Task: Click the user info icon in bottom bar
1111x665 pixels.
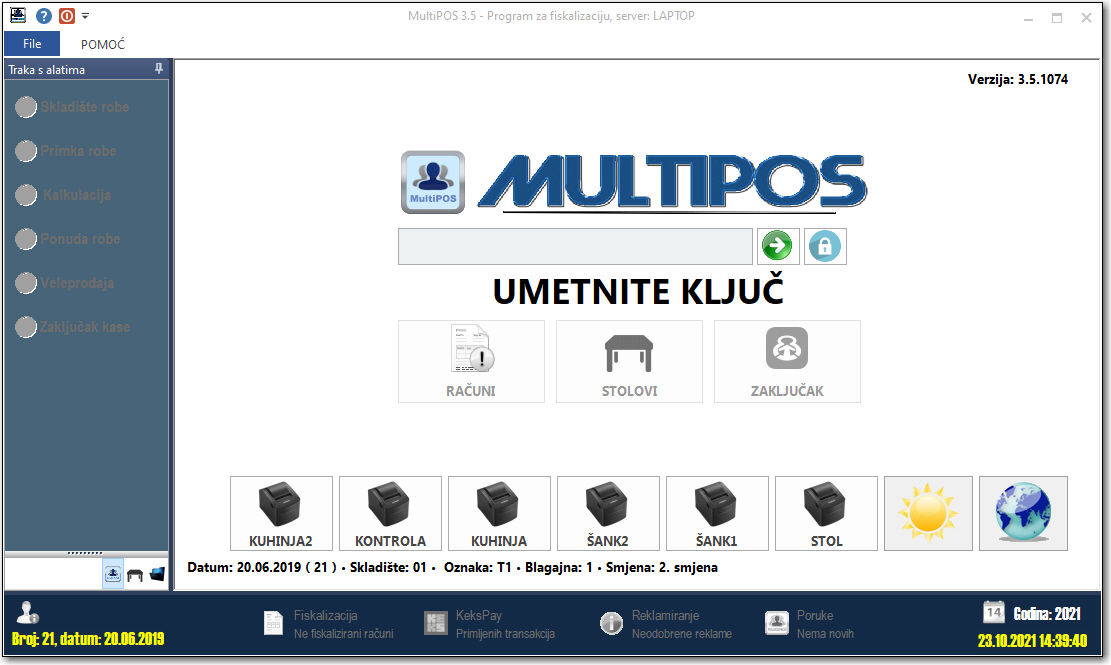Action: point(28,613)
